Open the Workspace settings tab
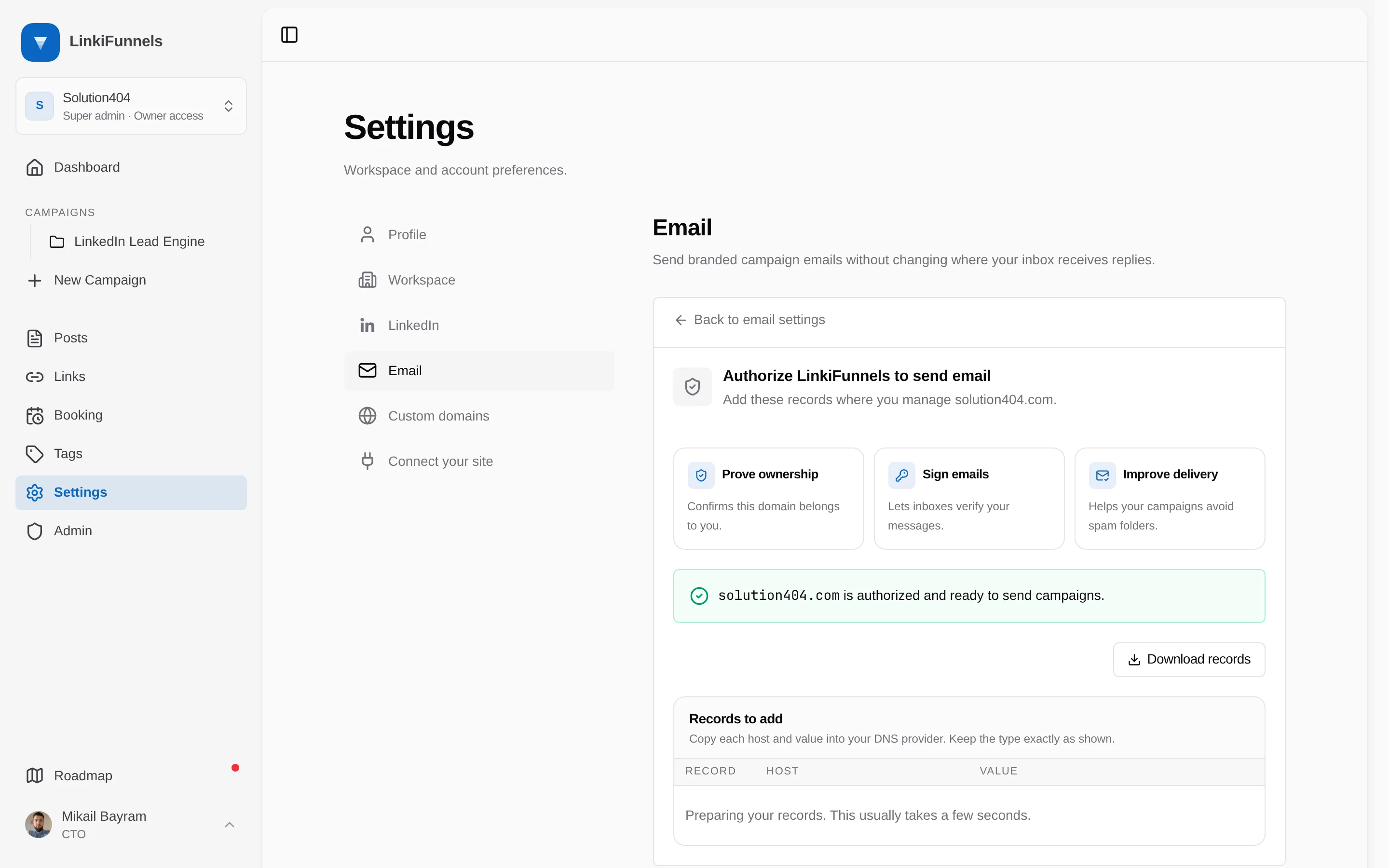1389x868 pixels. pos(479,280)
